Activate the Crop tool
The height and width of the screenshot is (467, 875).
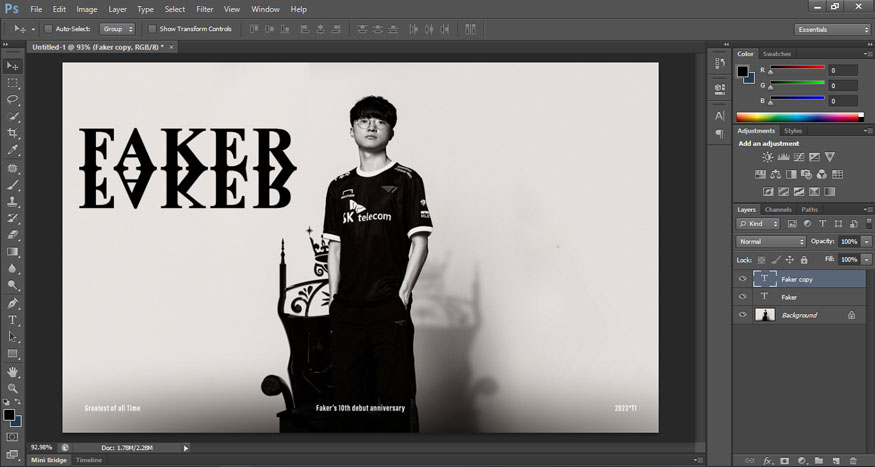(12, 133)
